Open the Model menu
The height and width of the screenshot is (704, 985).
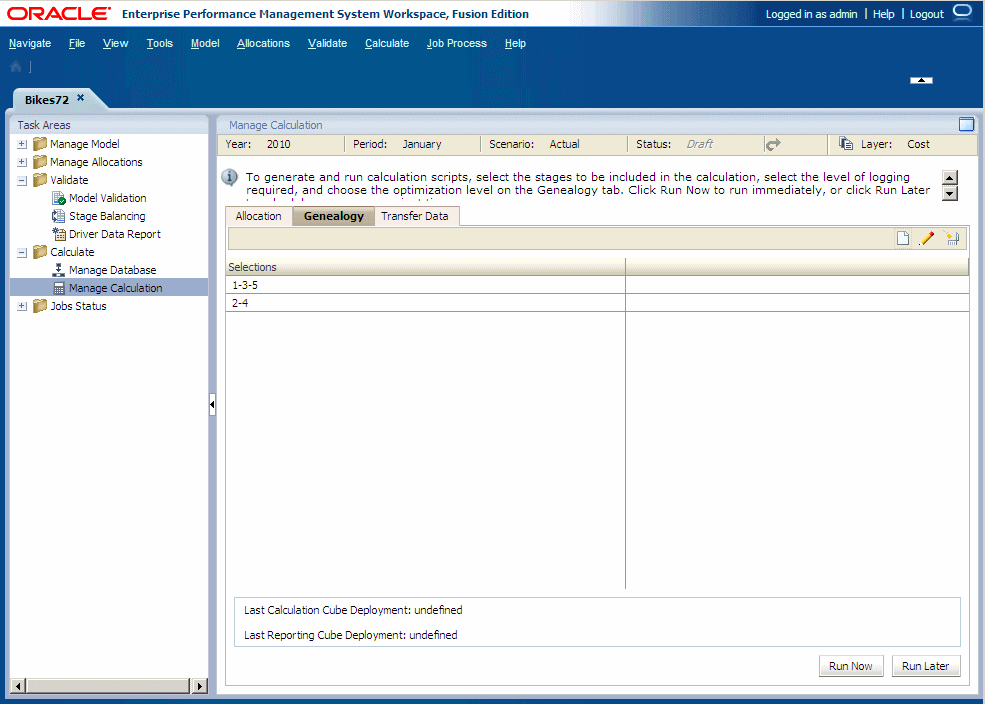tap(205, 43)
